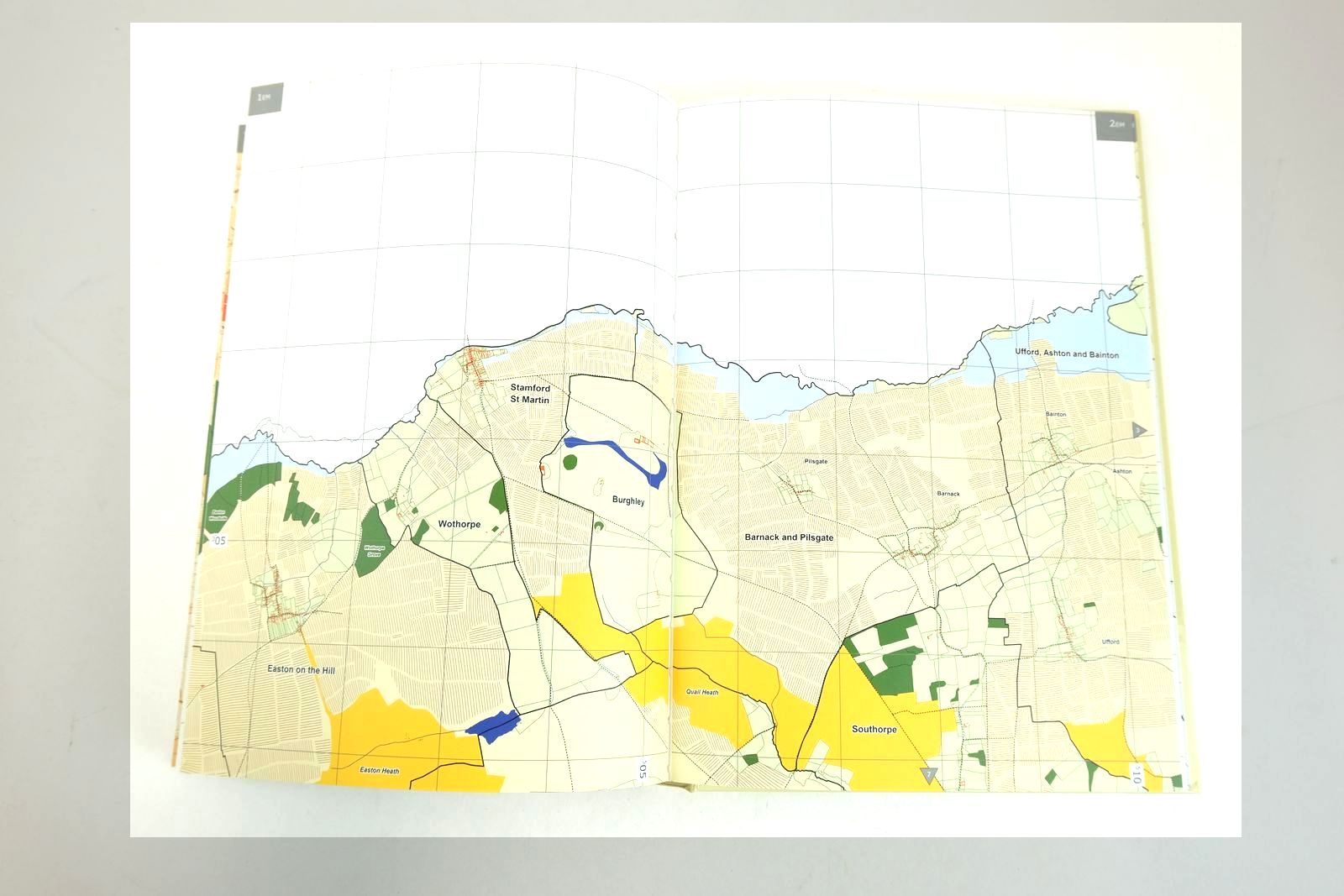The height and width of the screenshot is (896, 1344).
Task: Select the Easton on the Hill label
Action: pyautogui.click(x=301, y=670)
